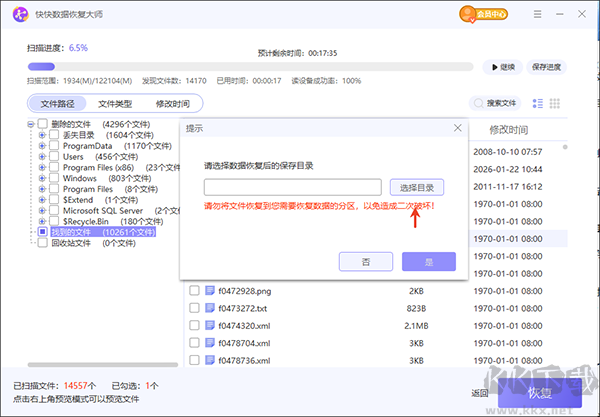600x417 pixels.
Task: Click the 搜索文件 search box
Action: click(495, 103)
